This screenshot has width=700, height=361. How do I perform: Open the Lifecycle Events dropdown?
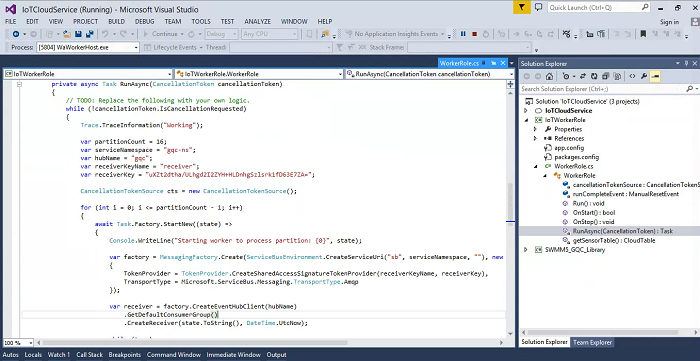tap(175, 47)
